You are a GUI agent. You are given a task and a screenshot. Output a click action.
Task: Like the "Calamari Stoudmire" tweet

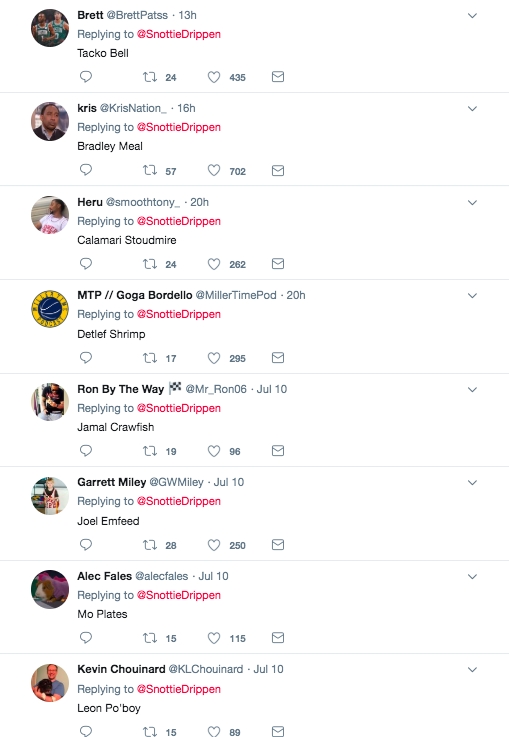[214, 264]
